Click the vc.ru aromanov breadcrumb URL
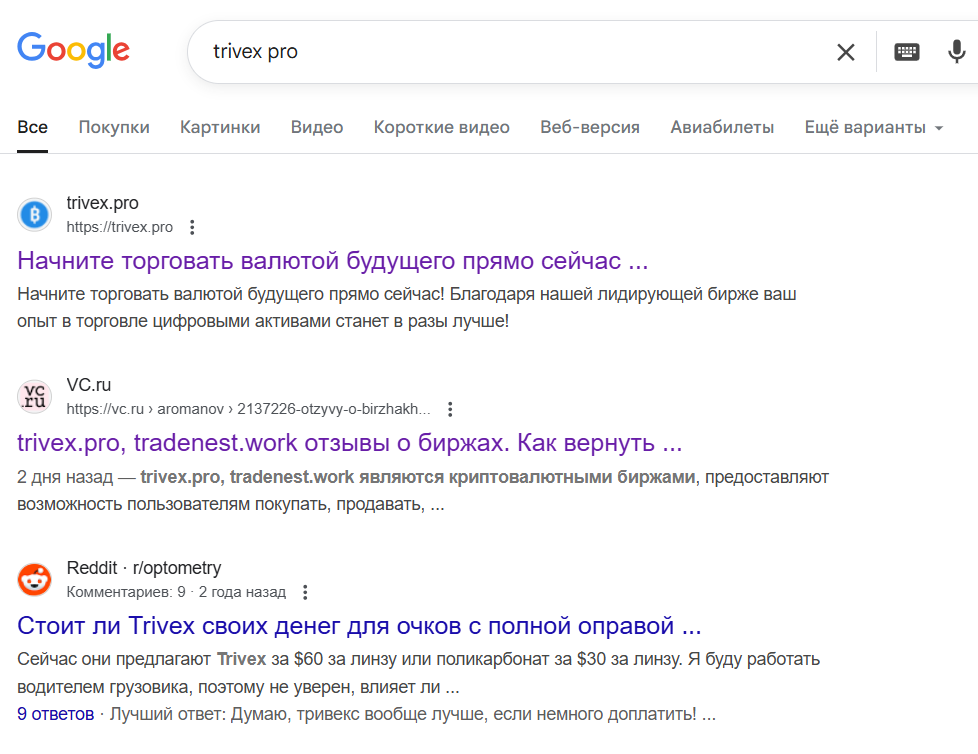Viewport: 978px width, 754px height. (248, 410)
